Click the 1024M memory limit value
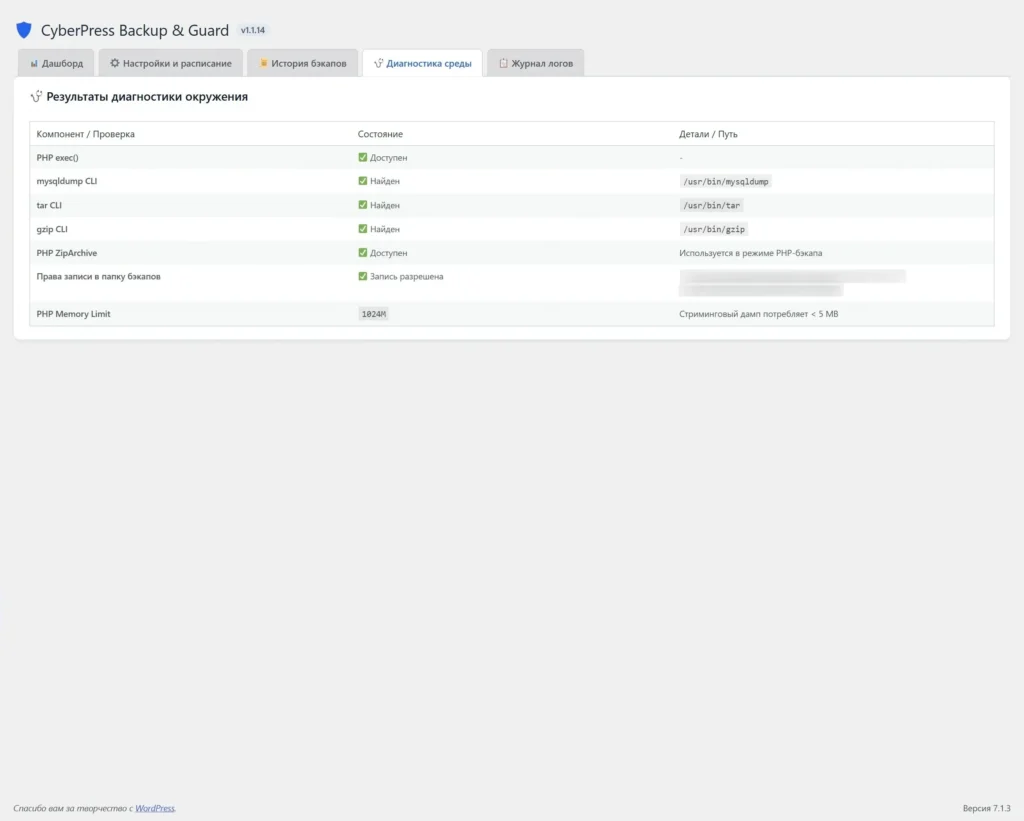The height and width of the screenshot is (821, 1024). [374, 314]
